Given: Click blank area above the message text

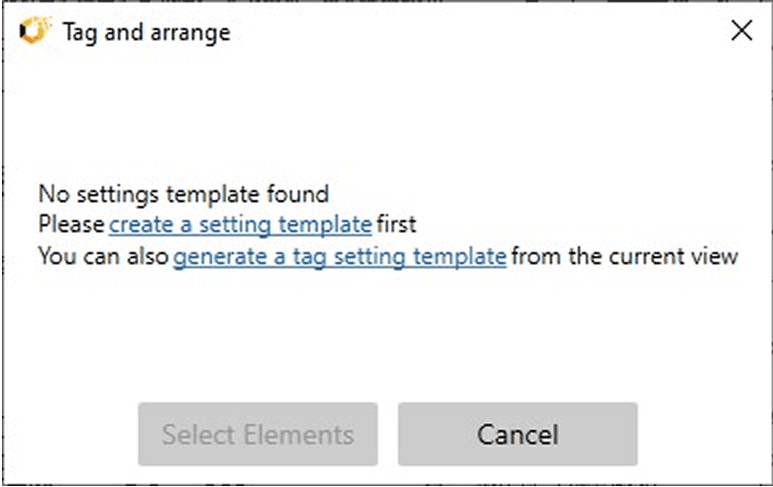Looking at the screenshot, I should (386, 120).
